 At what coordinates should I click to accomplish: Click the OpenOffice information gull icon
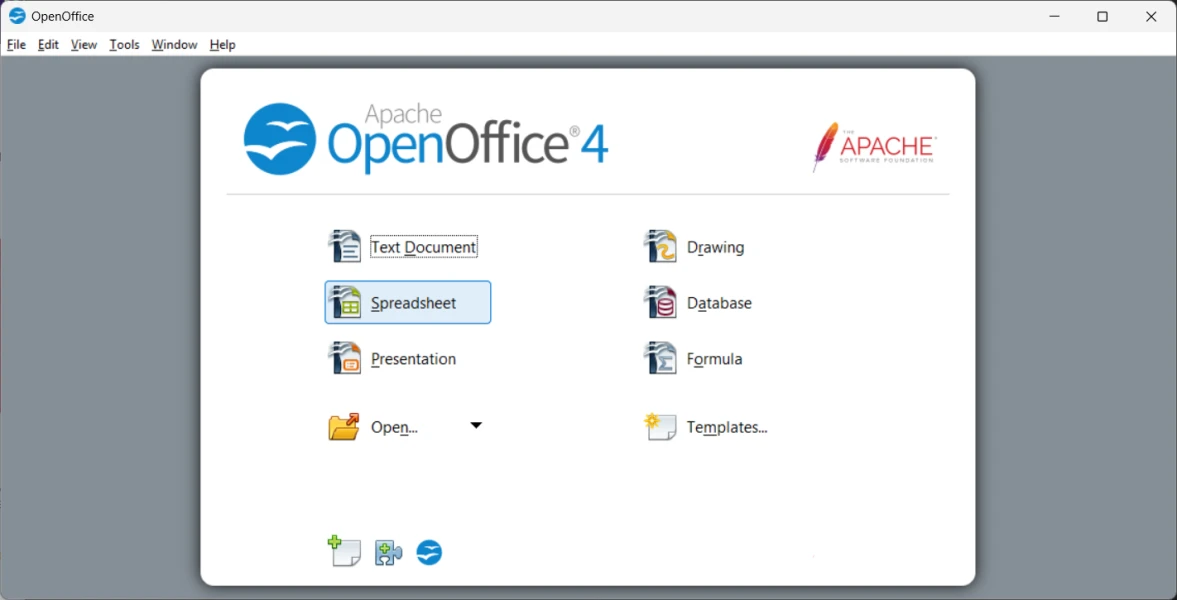point(429,552)
